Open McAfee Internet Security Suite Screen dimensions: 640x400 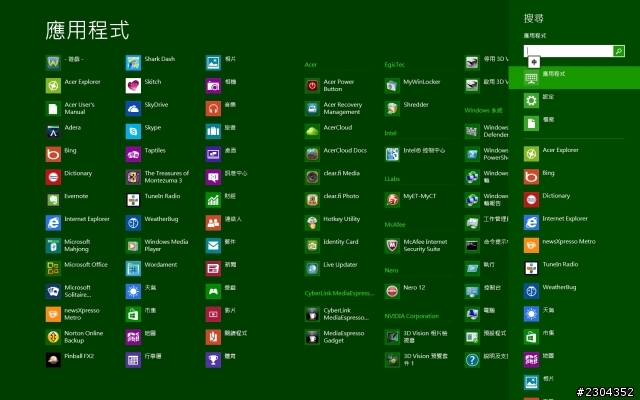[416, 246]
